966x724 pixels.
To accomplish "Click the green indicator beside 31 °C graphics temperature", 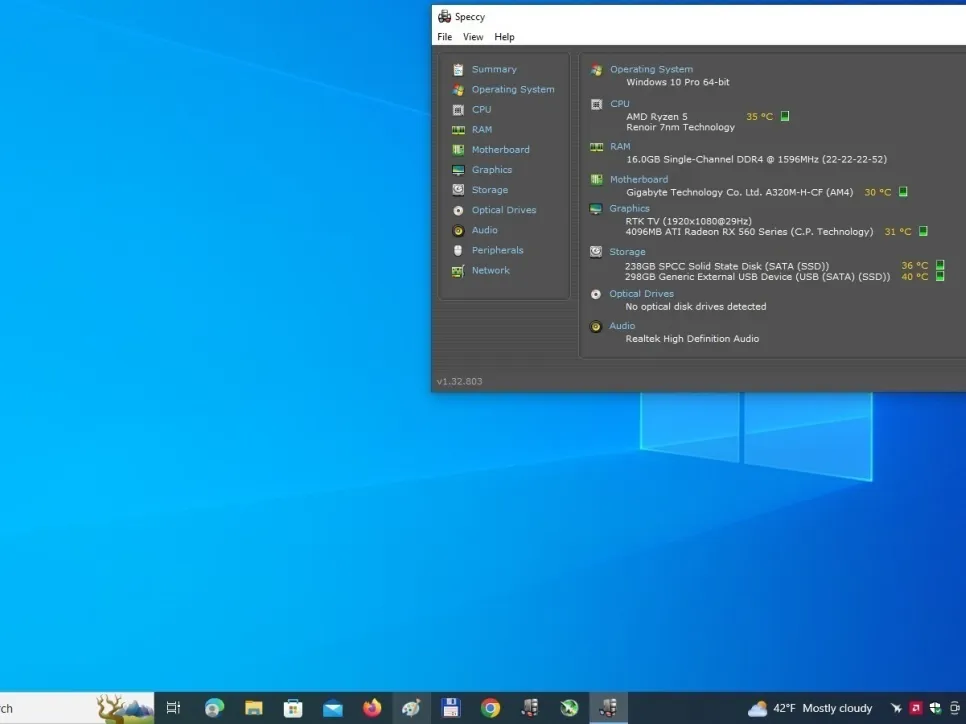I will coord(923,231).
